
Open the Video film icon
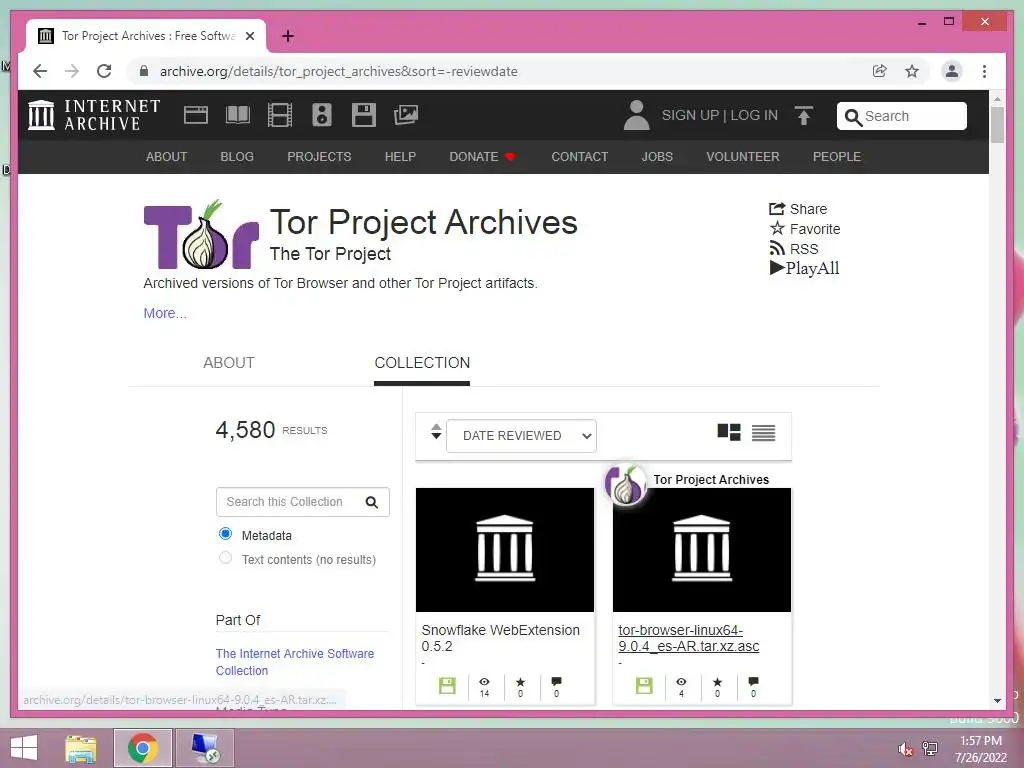point(280,115)
